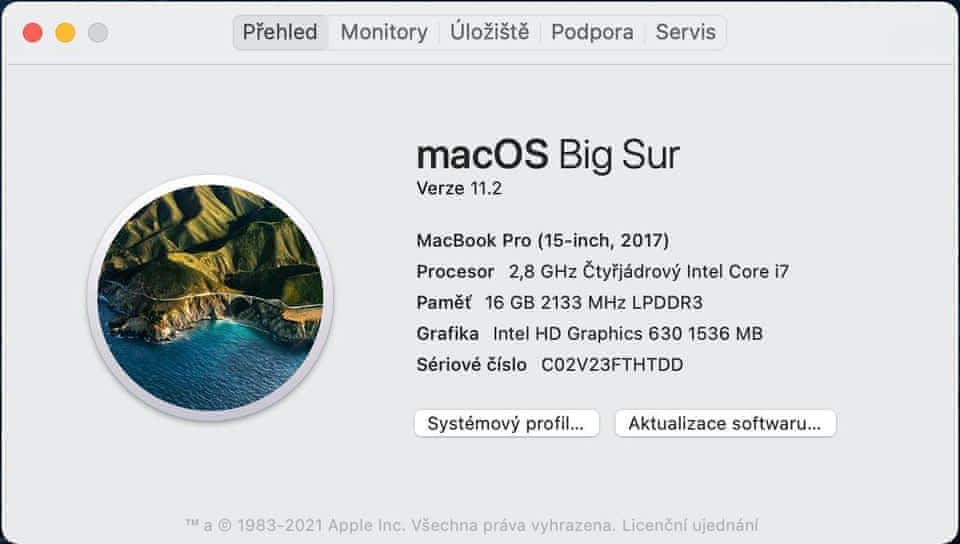The height and width of the screenshot is (544, 960).
Task: Minimize the window with the yellow button
Action: [x=65, y=33]
